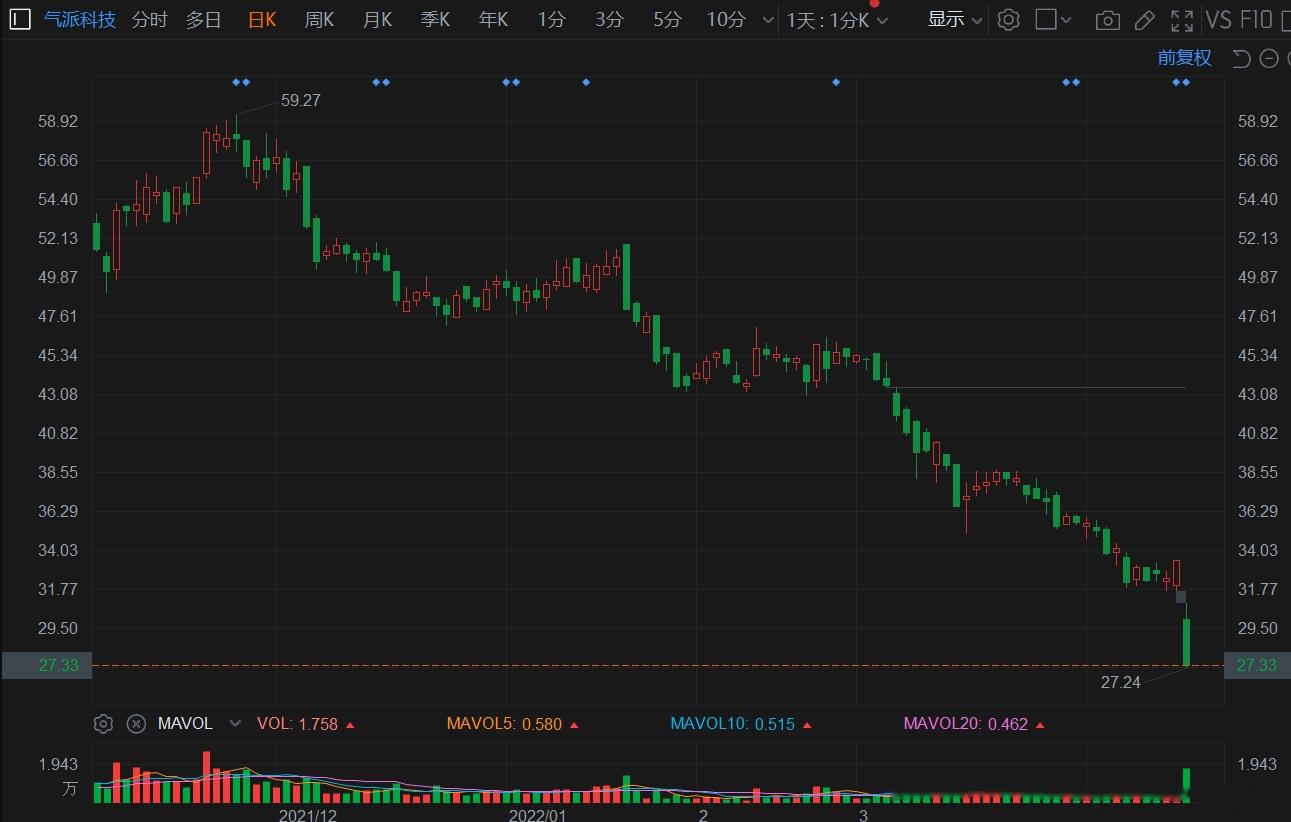Enter fullscreen chart mode
1291x822 pixels.
click(x=1182, y=20)
